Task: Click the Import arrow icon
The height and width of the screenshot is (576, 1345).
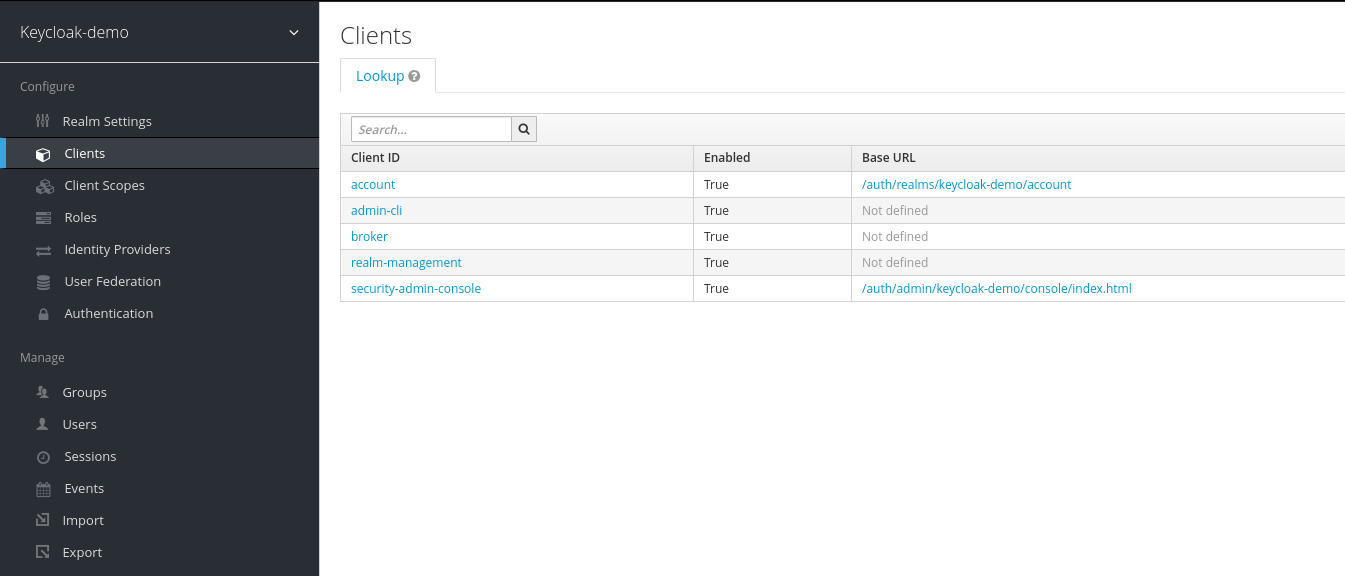Action: coord(42,520)
